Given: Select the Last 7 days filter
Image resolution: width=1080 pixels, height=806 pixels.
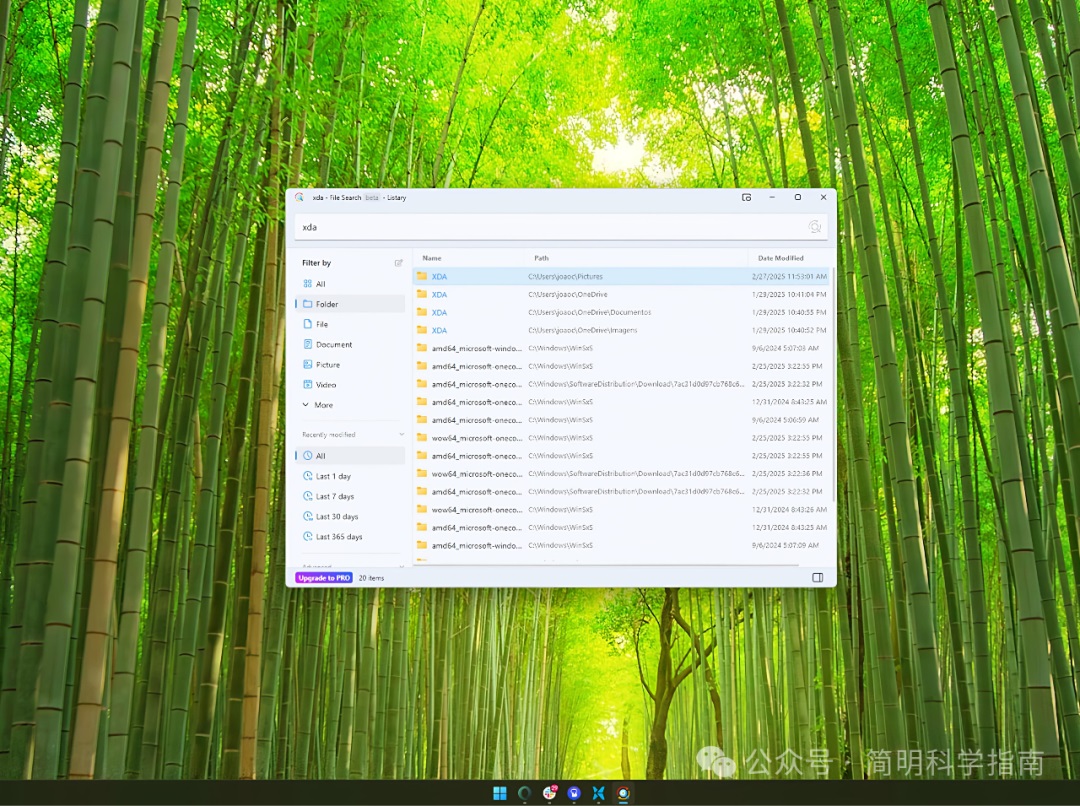Looking at the screenshot, I should click(x=334, y=497).
